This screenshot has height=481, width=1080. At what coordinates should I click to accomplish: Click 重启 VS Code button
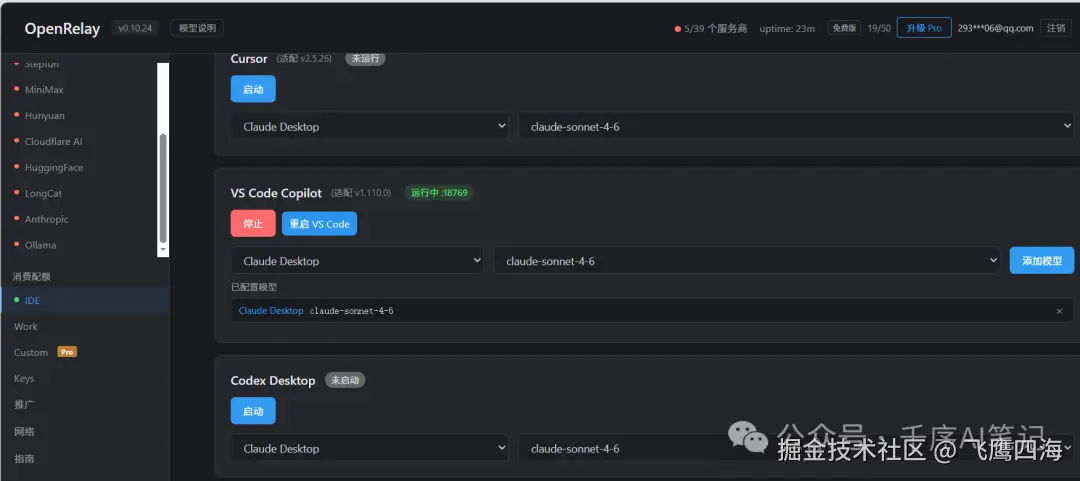pos(320,223)
